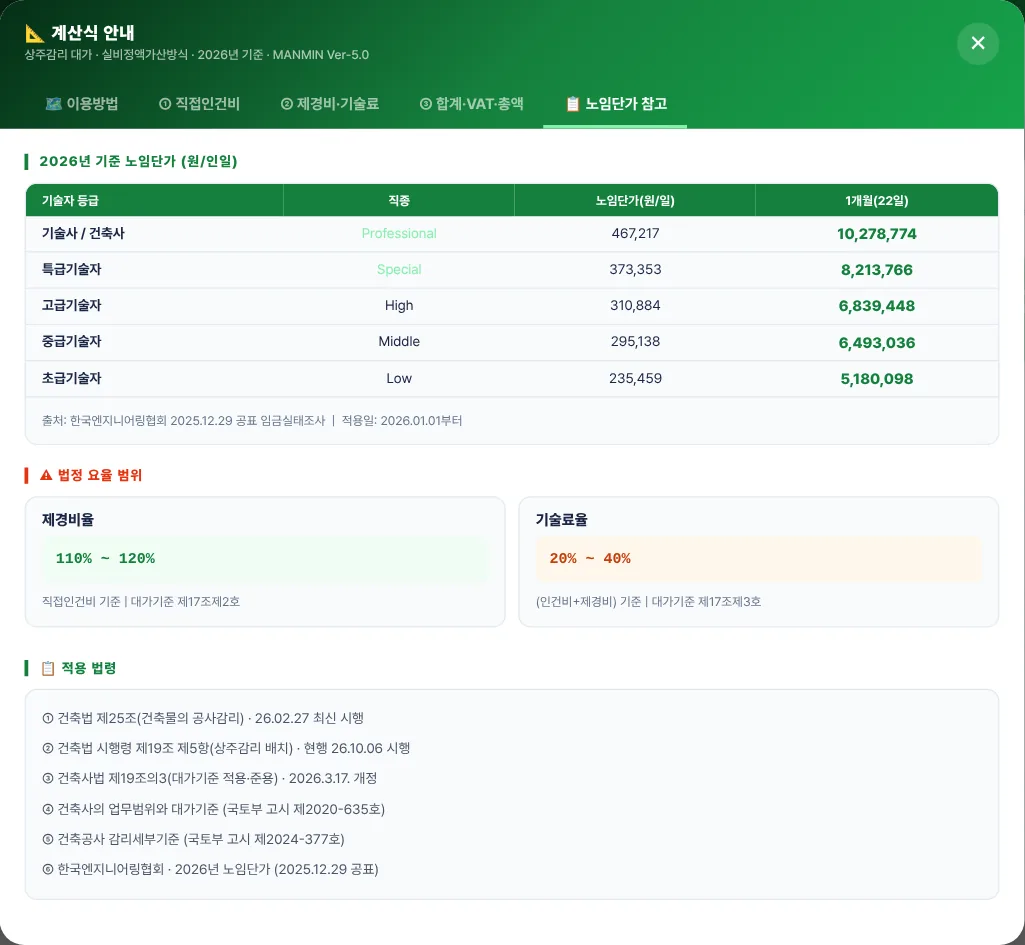Select the 초급기술자 row label
1025x945 pixels.
click(71, 378)
